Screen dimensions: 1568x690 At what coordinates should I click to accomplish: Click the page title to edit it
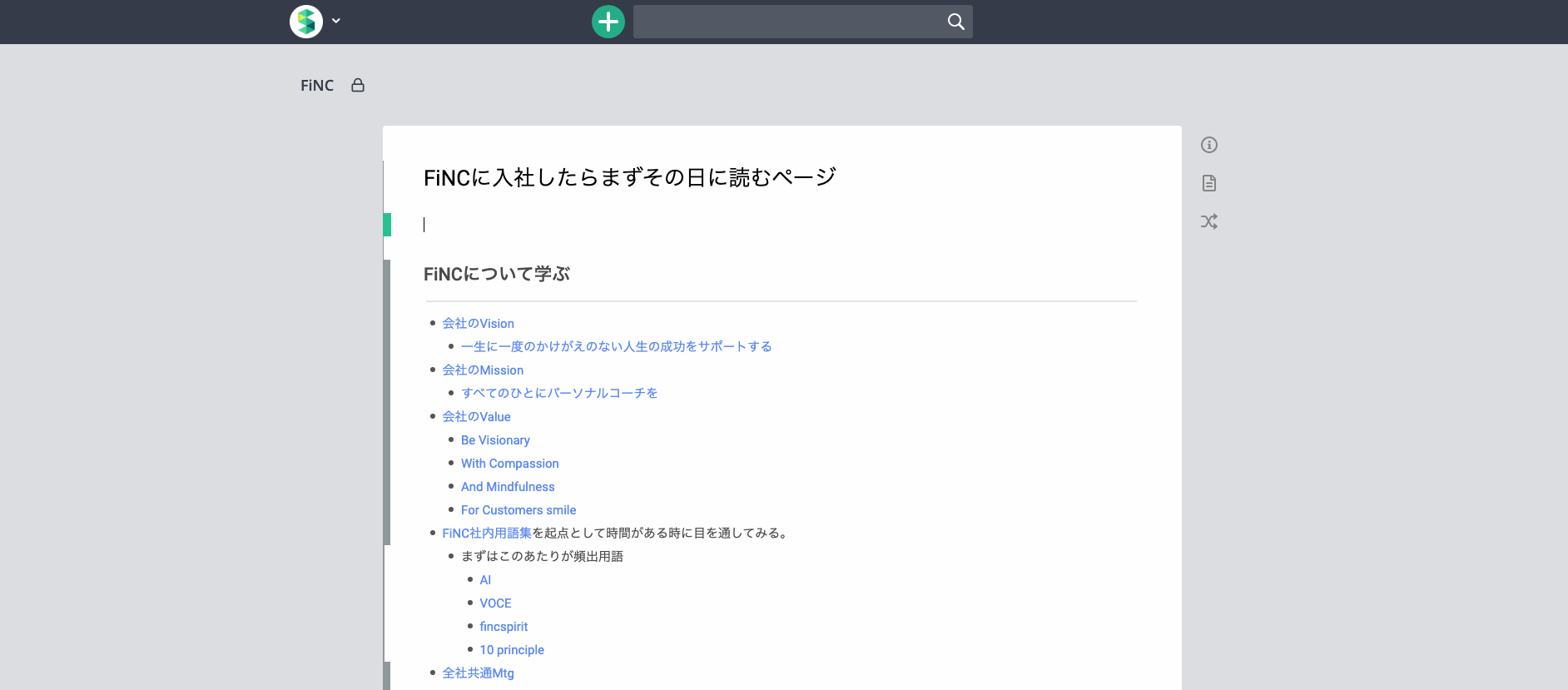pyautogui.click(x=630, y=177)
